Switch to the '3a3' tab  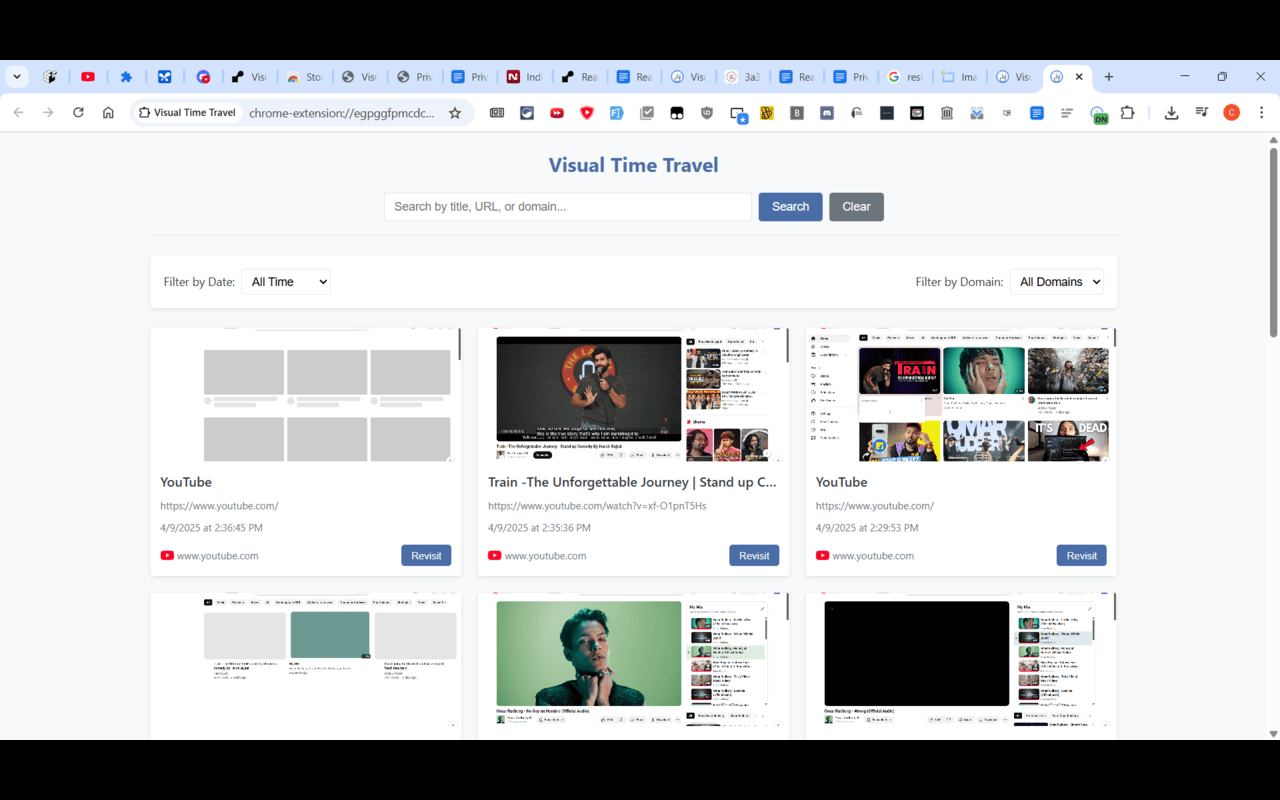click(743, 77)
